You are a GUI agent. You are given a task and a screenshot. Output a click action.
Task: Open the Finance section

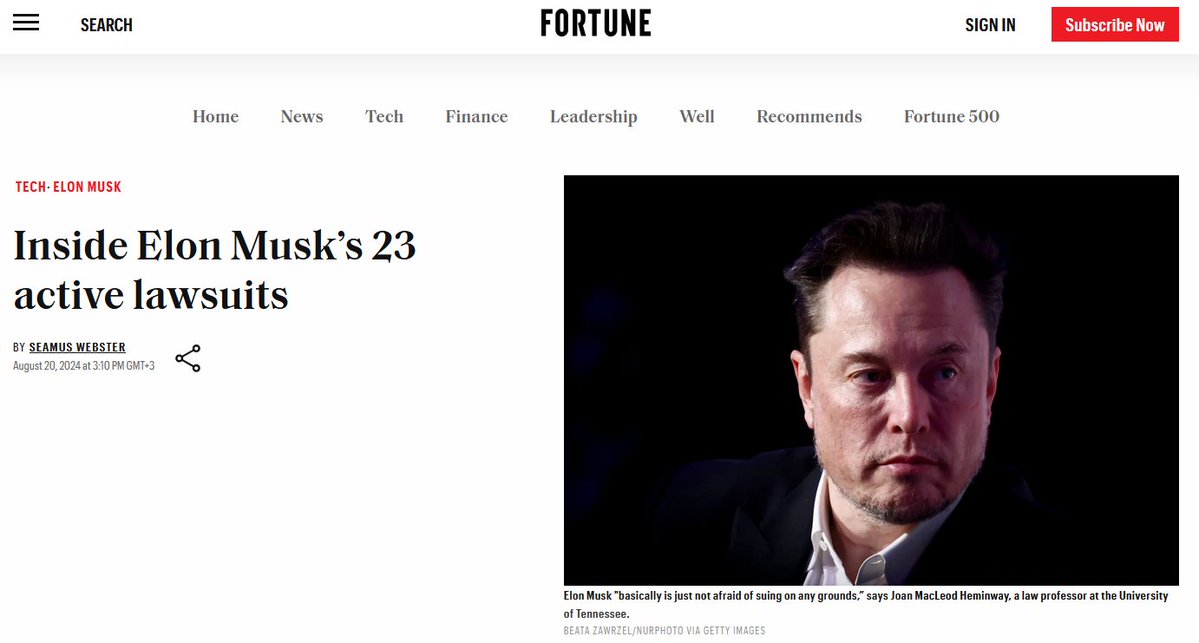476,116
